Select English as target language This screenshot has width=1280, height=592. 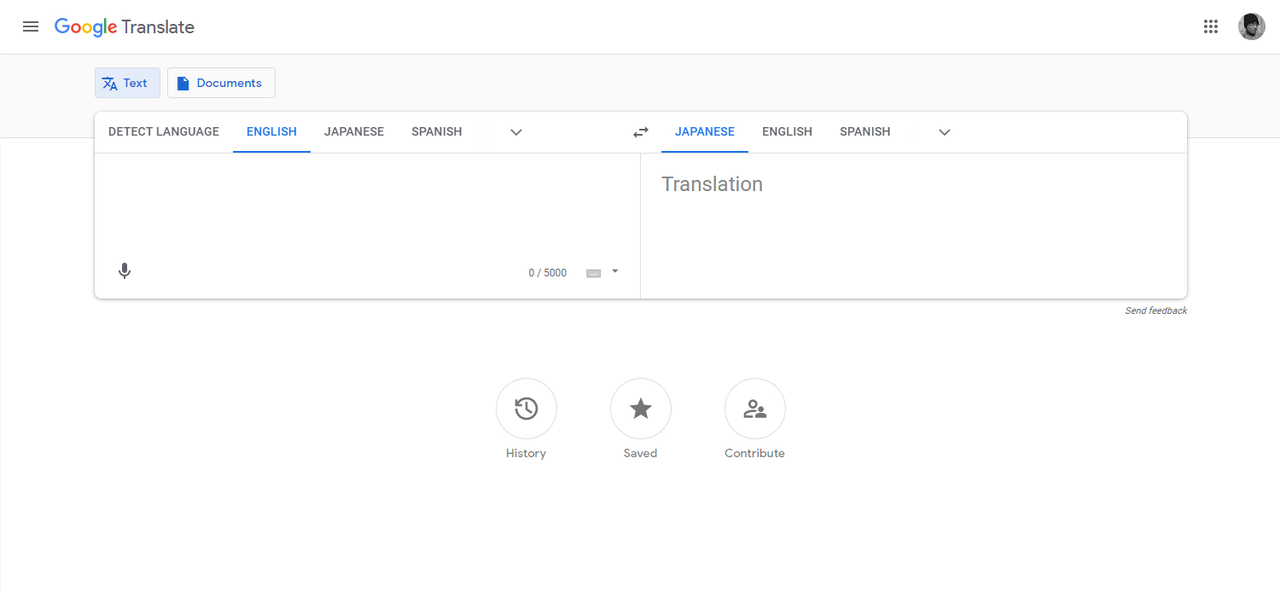787,132
